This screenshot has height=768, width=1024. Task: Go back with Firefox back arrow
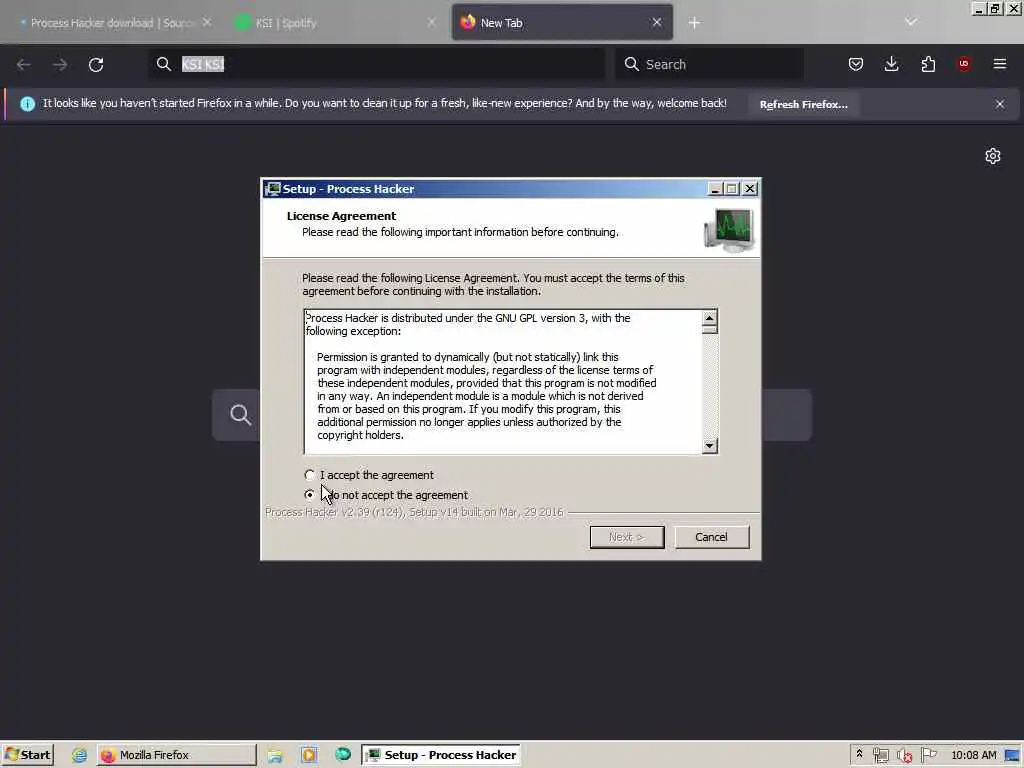(x=24, y=64)
